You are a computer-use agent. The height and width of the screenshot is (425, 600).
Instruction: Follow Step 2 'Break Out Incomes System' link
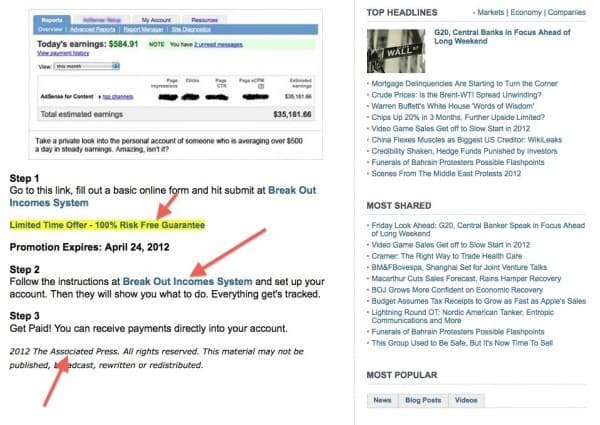[x=187, y=282]
